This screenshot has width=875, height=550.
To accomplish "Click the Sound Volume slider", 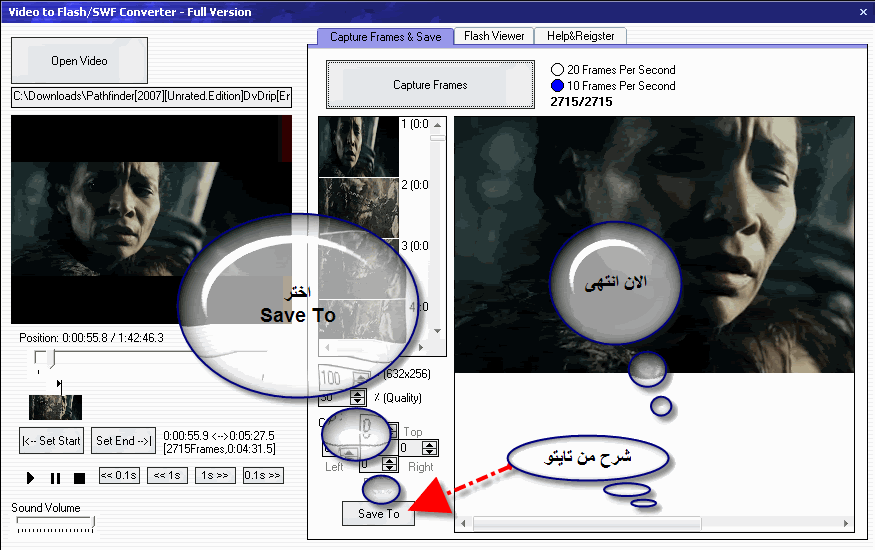I will (55, 523).
